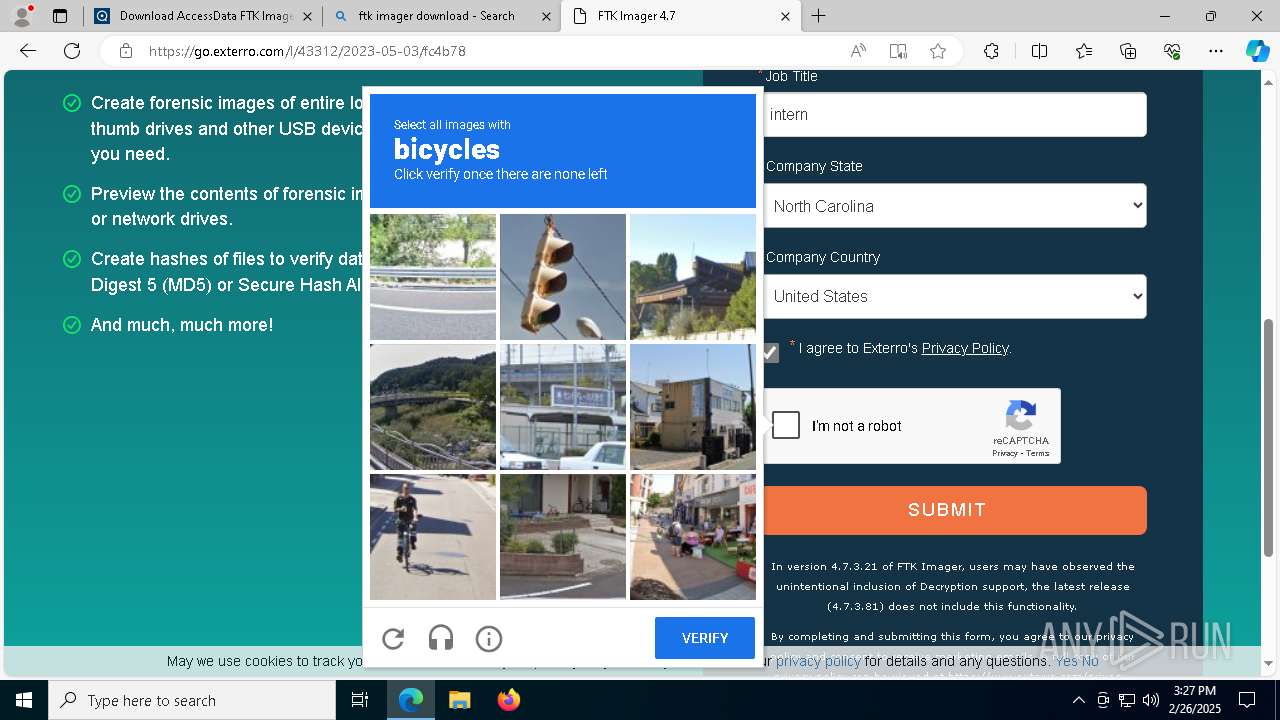Click the VERIFY button
This screenshot has height=720, width=1280.
tap(705, 638)
